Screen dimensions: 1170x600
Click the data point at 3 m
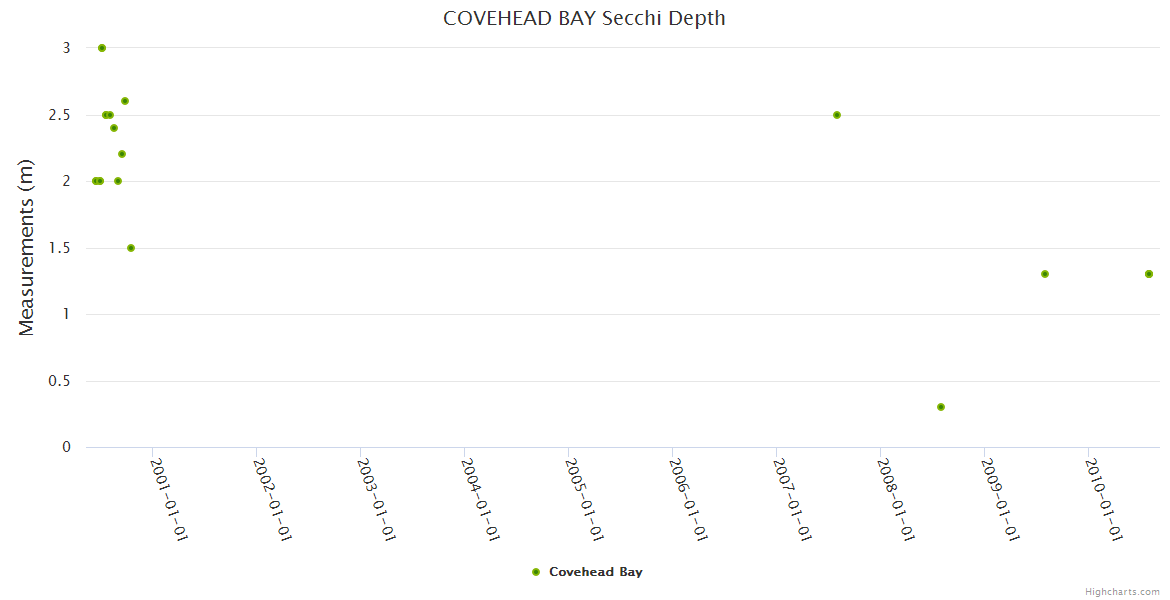[102, 48]
